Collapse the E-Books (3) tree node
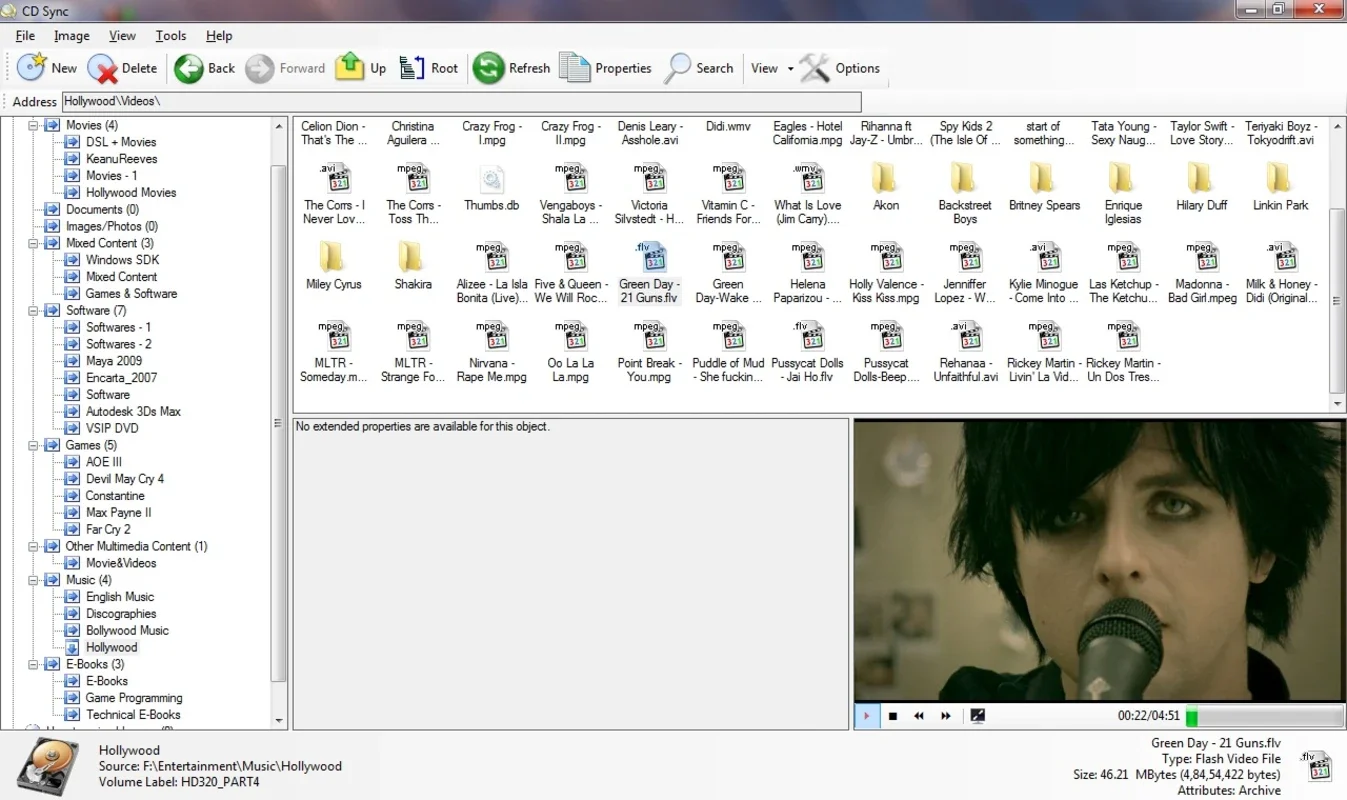 pyautogui.click(x=32, y=664)
